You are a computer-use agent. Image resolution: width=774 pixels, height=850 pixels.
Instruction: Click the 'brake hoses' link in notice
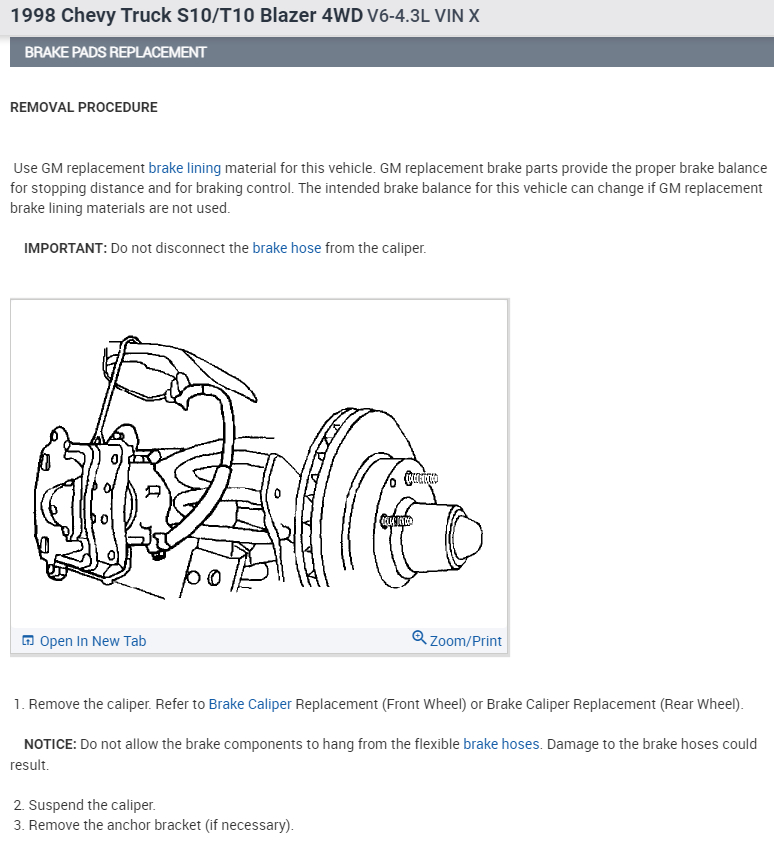click(x=501, y=744)
